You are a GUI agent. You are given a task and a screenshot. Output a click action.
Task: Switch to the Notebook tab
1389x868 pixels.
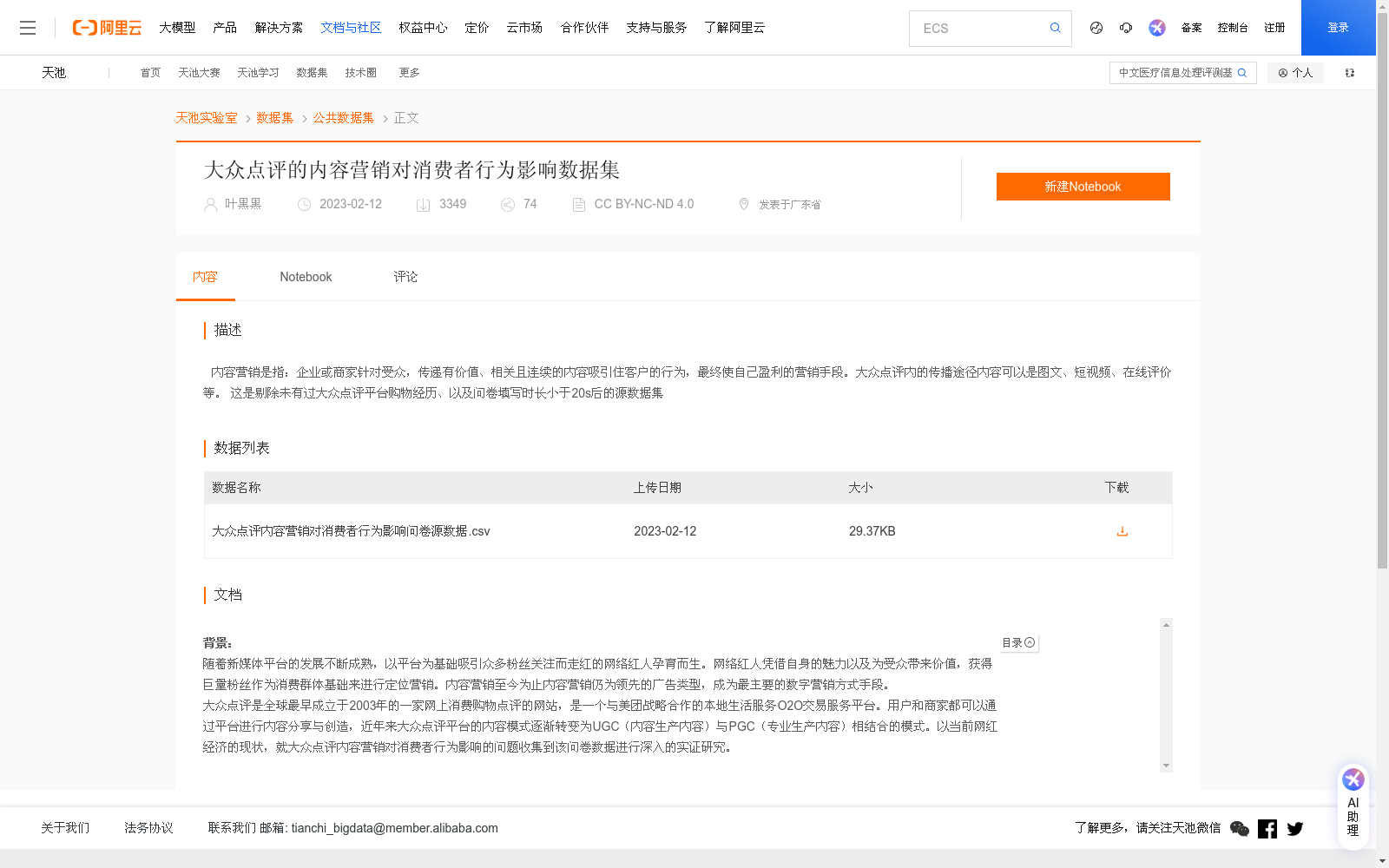pos(306,277)
